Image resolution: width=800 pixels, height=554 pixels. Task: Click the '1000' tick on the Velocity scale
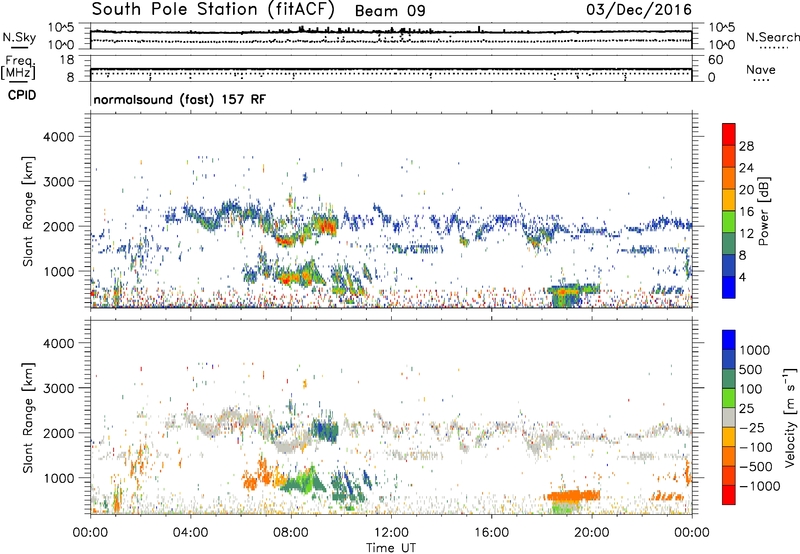point(755,350)
